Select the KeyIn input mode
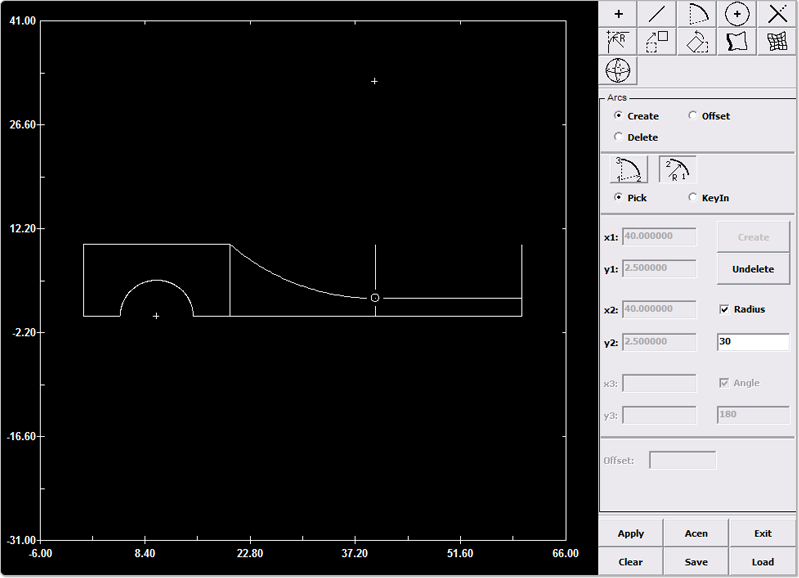The height and width of the screenshot is (578, 799). click(x=693, y=197)
